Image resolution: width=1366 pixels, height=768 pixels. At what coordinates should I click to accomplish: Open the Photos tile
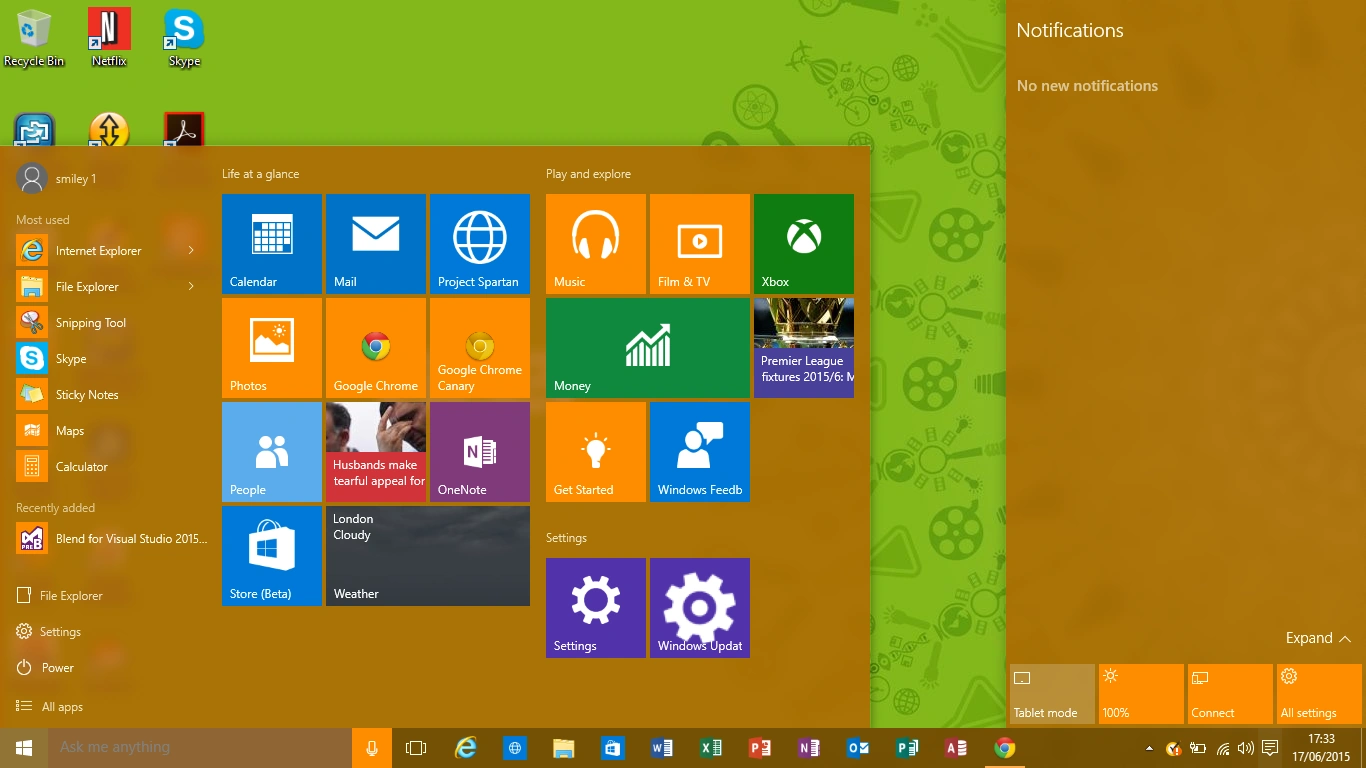pos(272,348)
